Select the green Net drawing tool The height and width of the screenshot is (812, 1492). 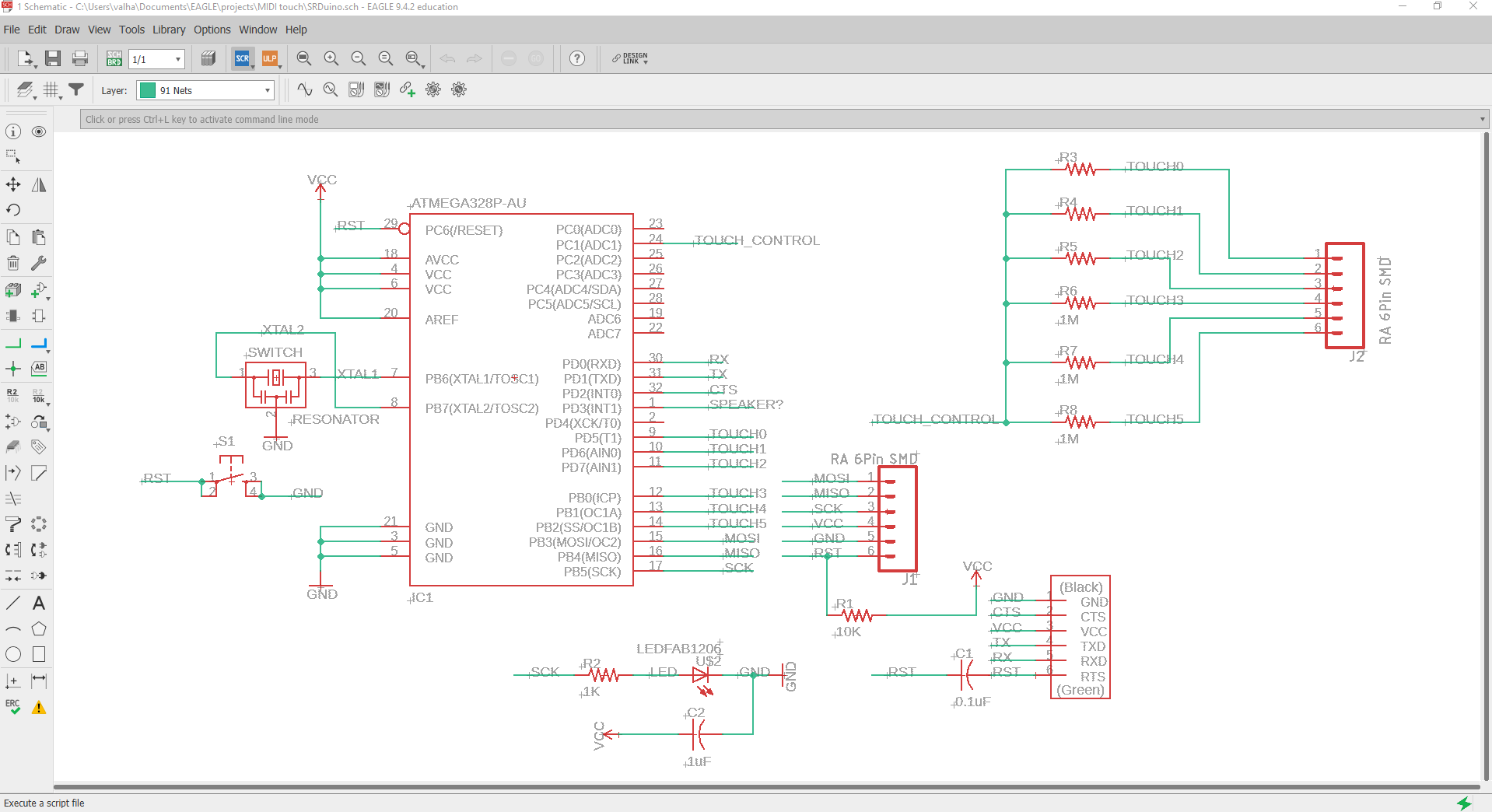(13, 343)
